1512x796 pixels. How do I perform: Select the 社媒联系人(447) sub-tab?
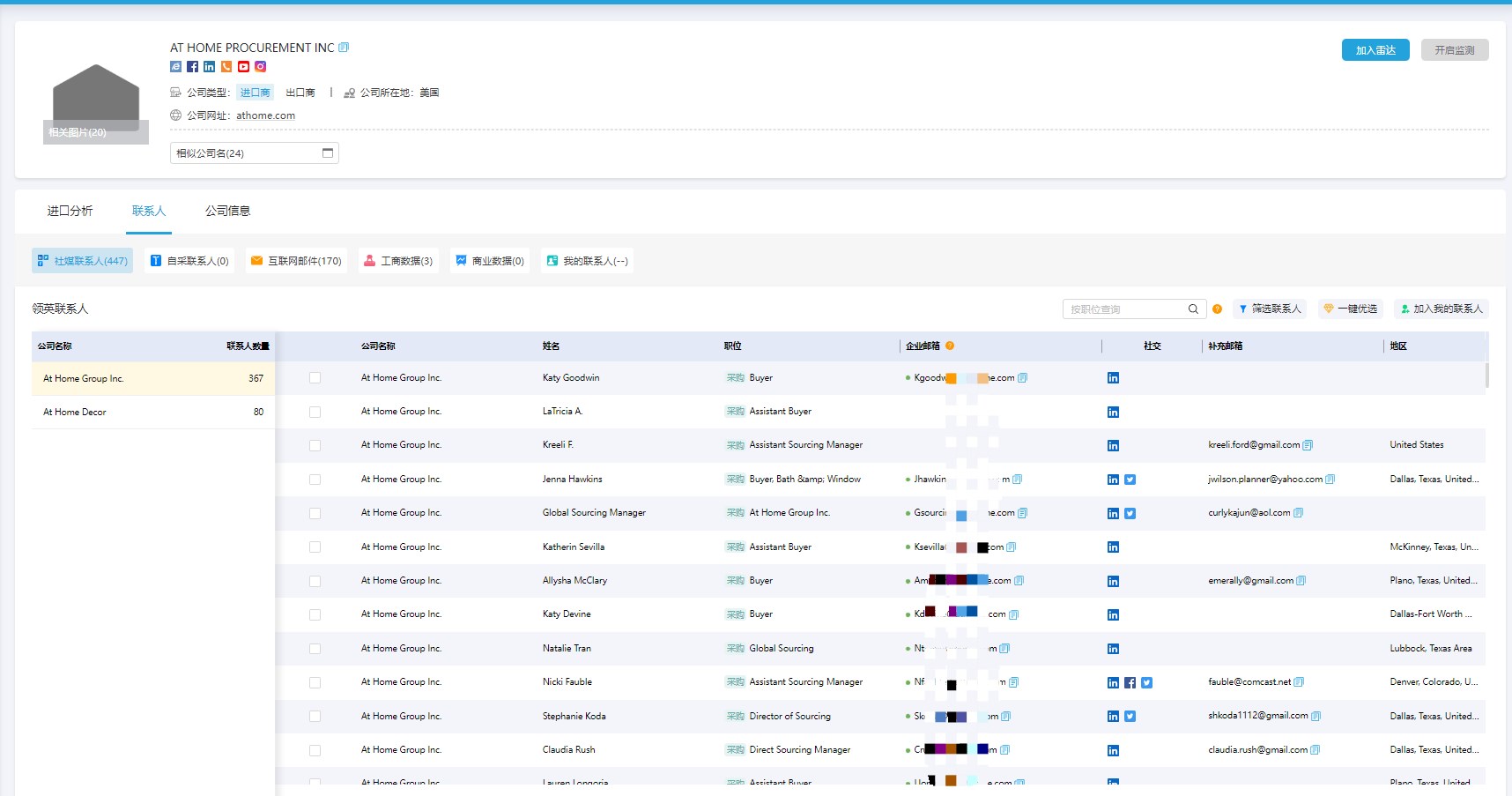pos(82,261)
